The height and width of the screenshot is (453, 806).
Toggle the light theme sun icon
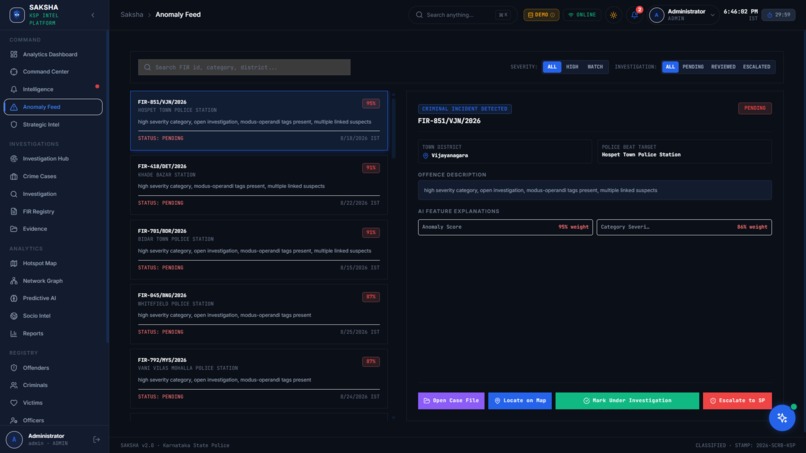pos(613,15)
